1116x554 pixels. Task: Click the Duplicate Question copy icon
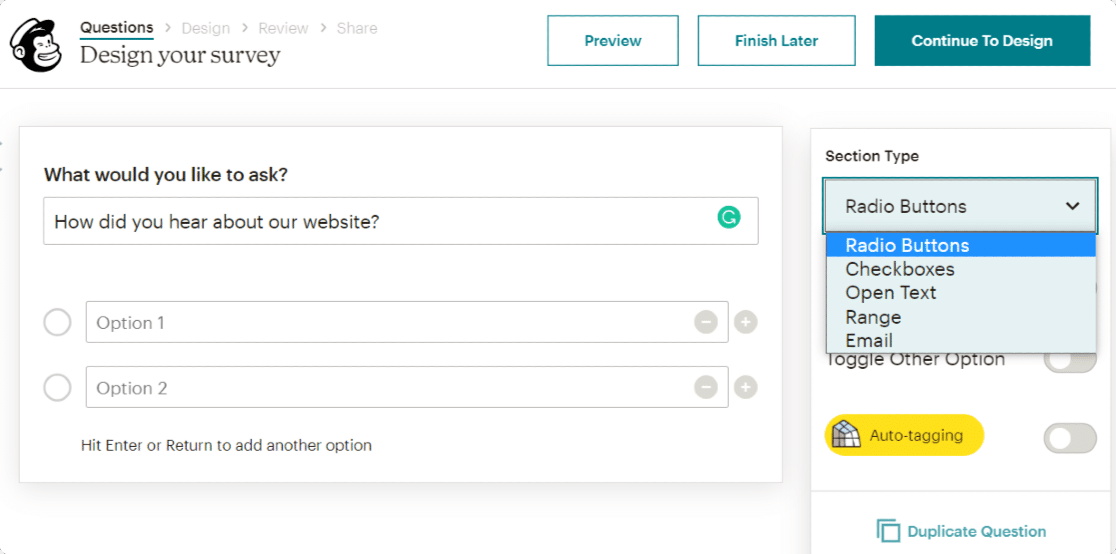click(888, 531)
